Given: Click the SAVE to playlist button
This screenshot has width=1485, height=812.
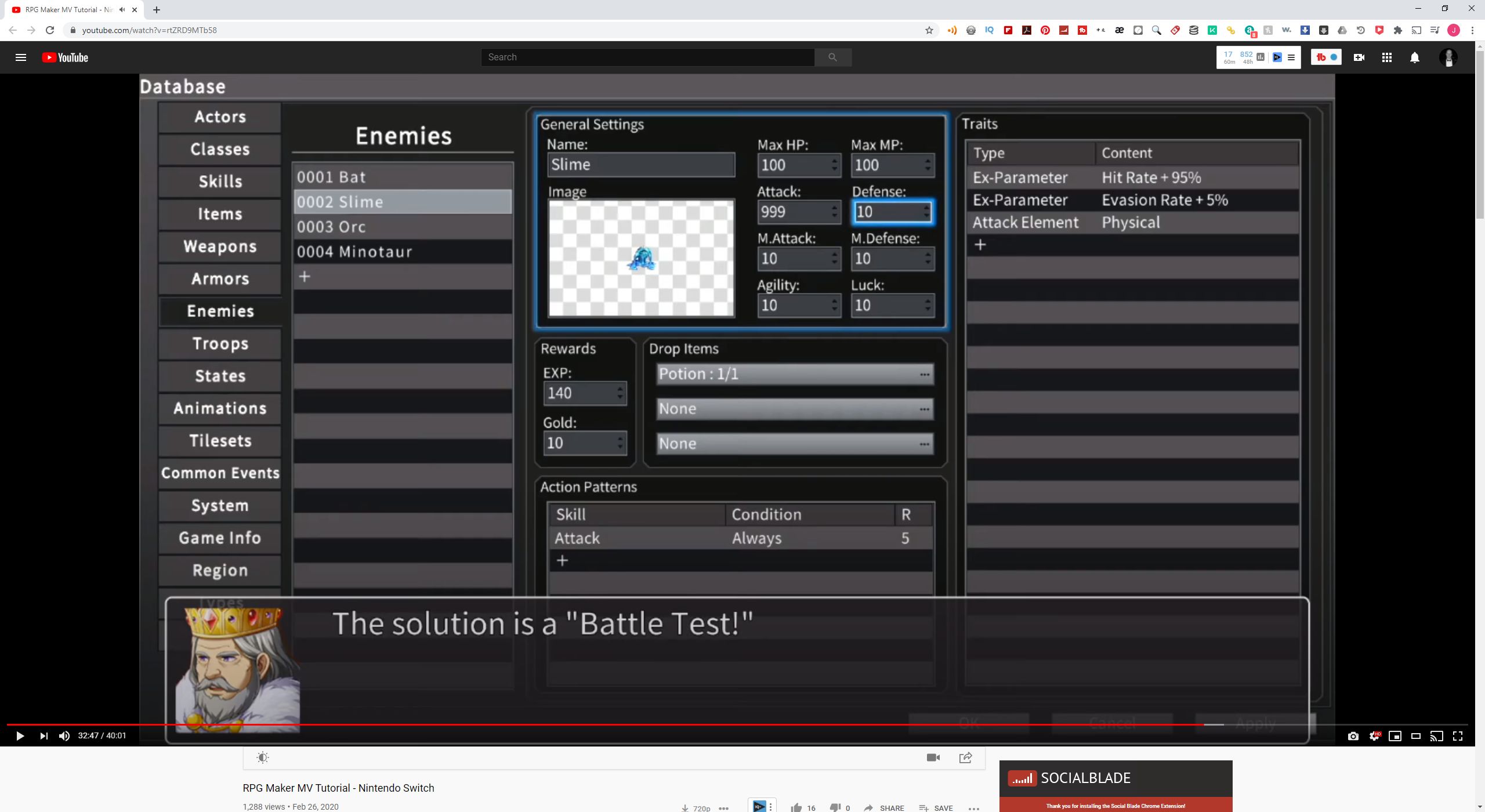Looking at the screenshot, I should pos(936,807).
